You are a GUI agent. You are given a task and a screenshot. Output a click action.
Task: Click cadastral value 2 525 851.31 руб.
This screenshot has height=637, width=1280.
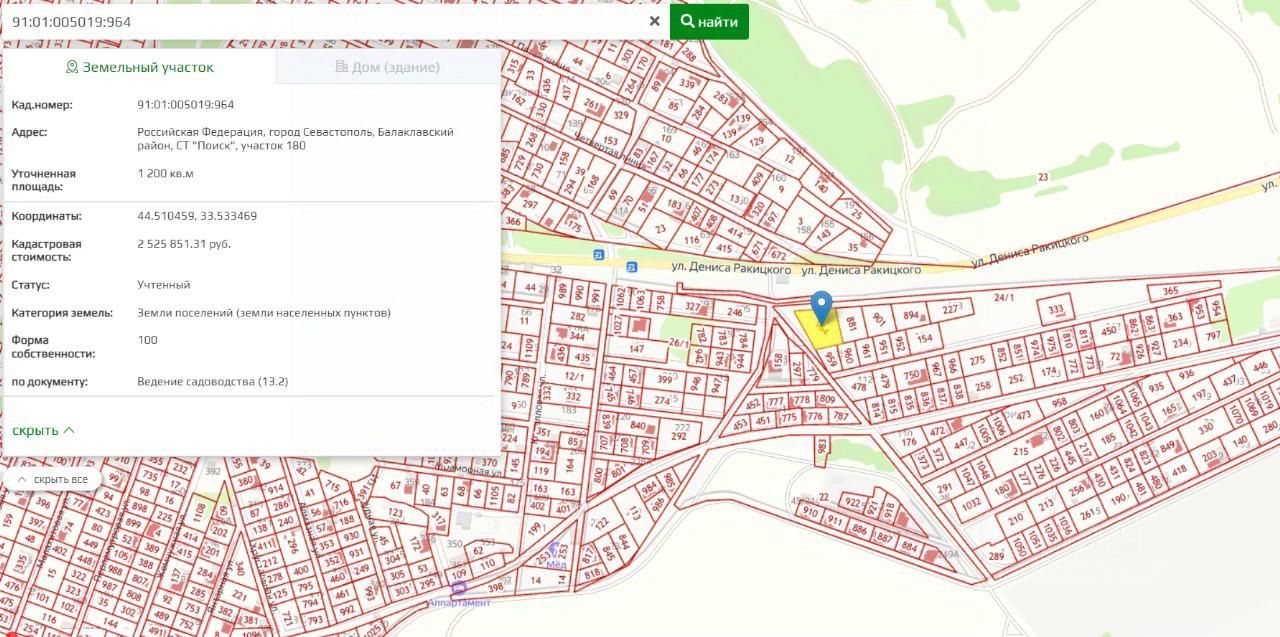[x=184, y=243]
